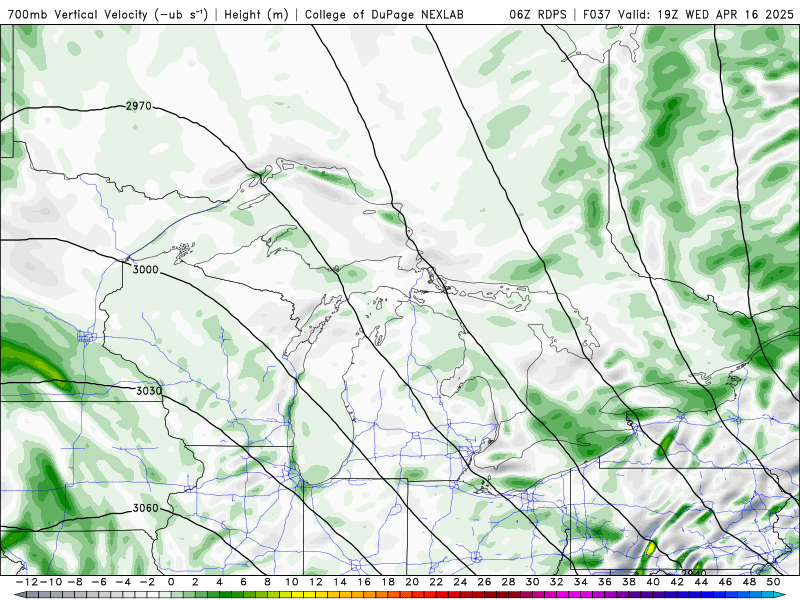Click the negative 4 colorbar label
Image resolution: width=800 pixels, height=600 pixels.
[x=123, y=582]
